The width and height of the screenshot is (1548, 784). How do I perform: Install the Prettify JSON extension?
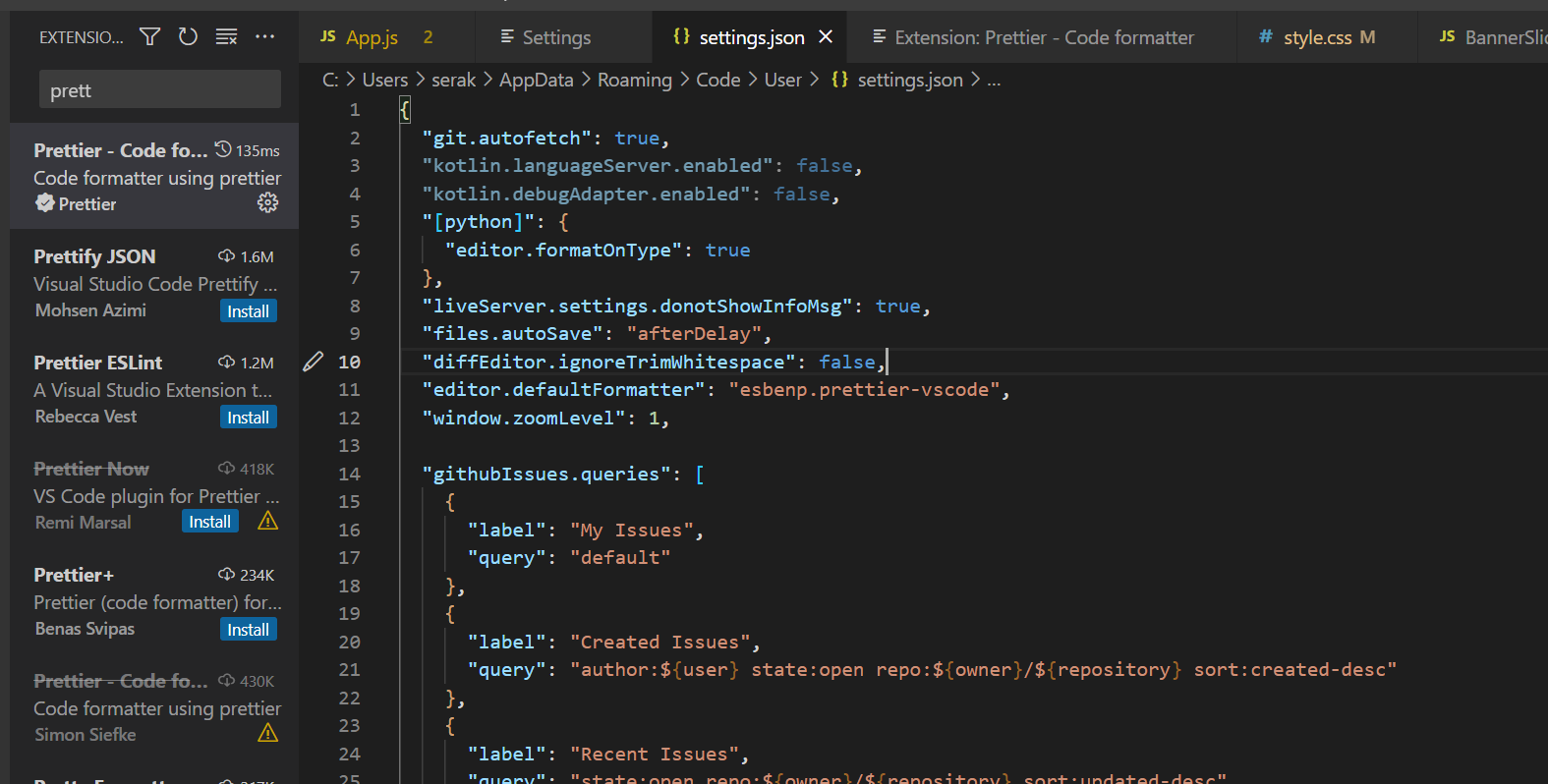point(248,310)
